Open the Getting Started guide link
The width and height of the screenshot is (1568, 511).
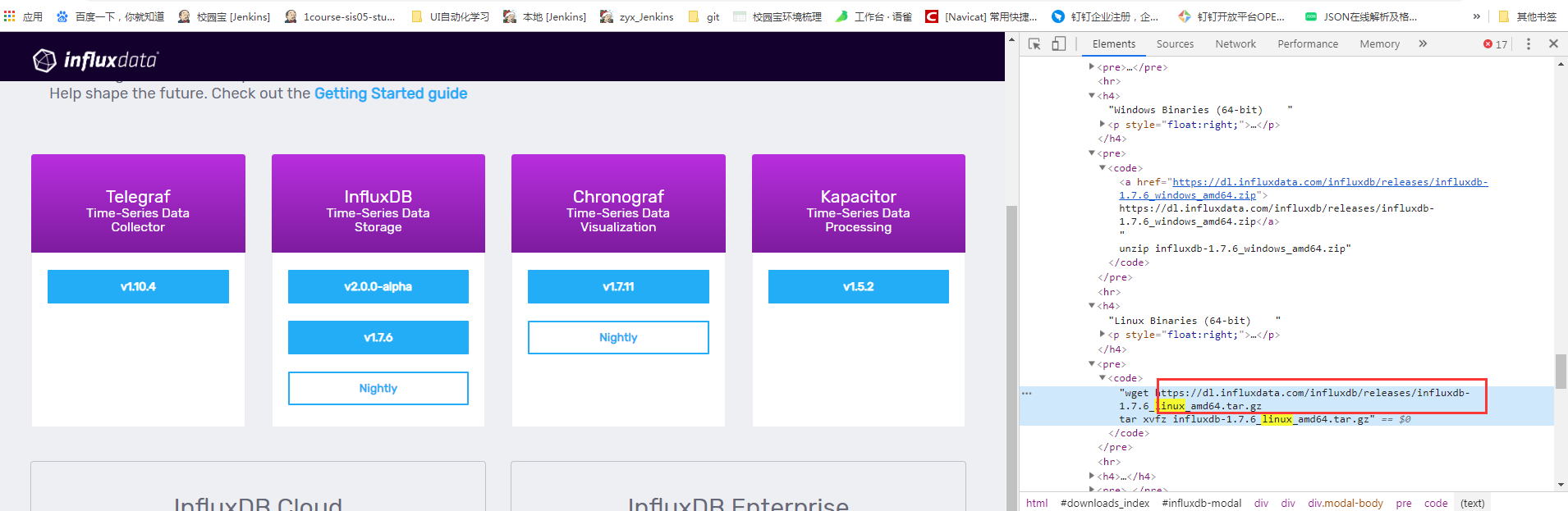391,94
